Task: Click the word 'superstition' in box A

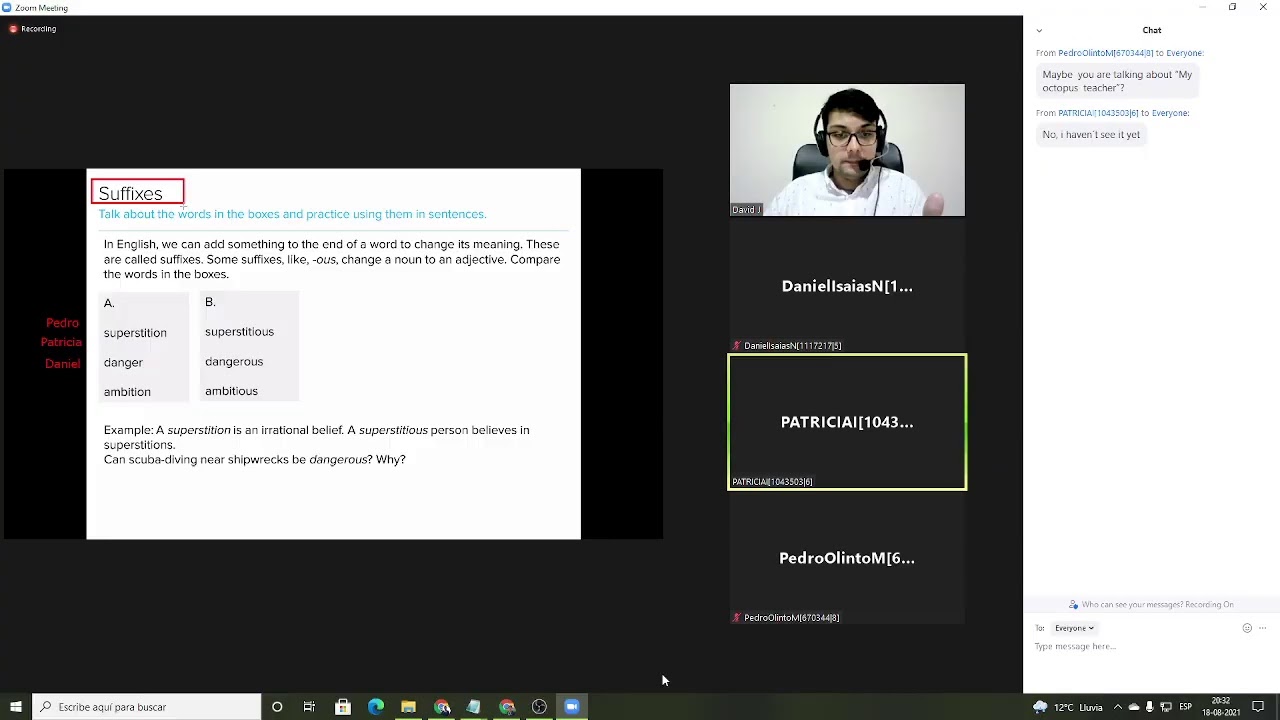Action: coord(135,333)
